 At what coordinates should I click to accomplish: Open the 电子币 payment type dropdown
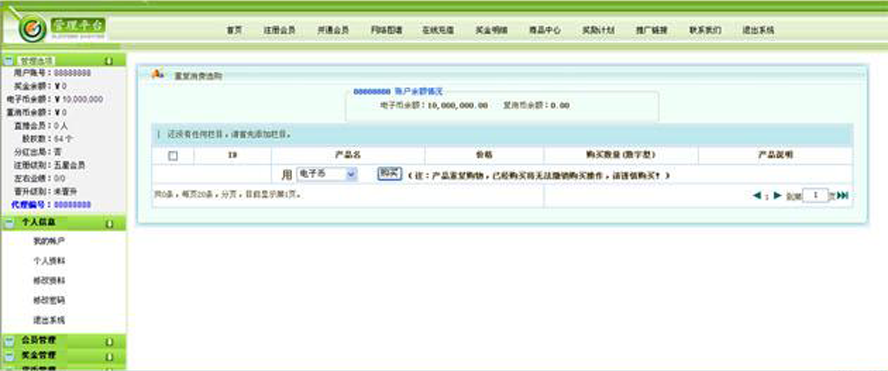tap(327, 174)
